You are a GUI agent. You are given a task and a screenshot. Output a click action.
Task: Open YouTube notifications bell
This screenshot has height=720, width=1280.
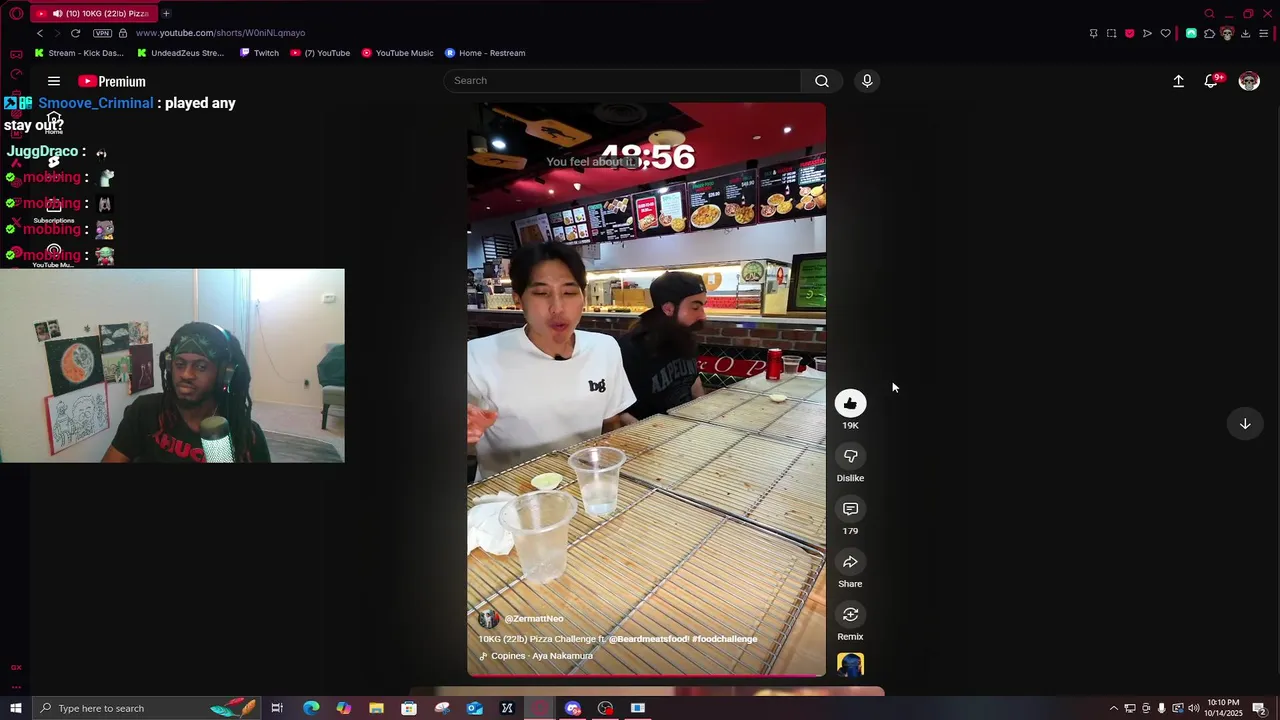tap(1212, 81)
